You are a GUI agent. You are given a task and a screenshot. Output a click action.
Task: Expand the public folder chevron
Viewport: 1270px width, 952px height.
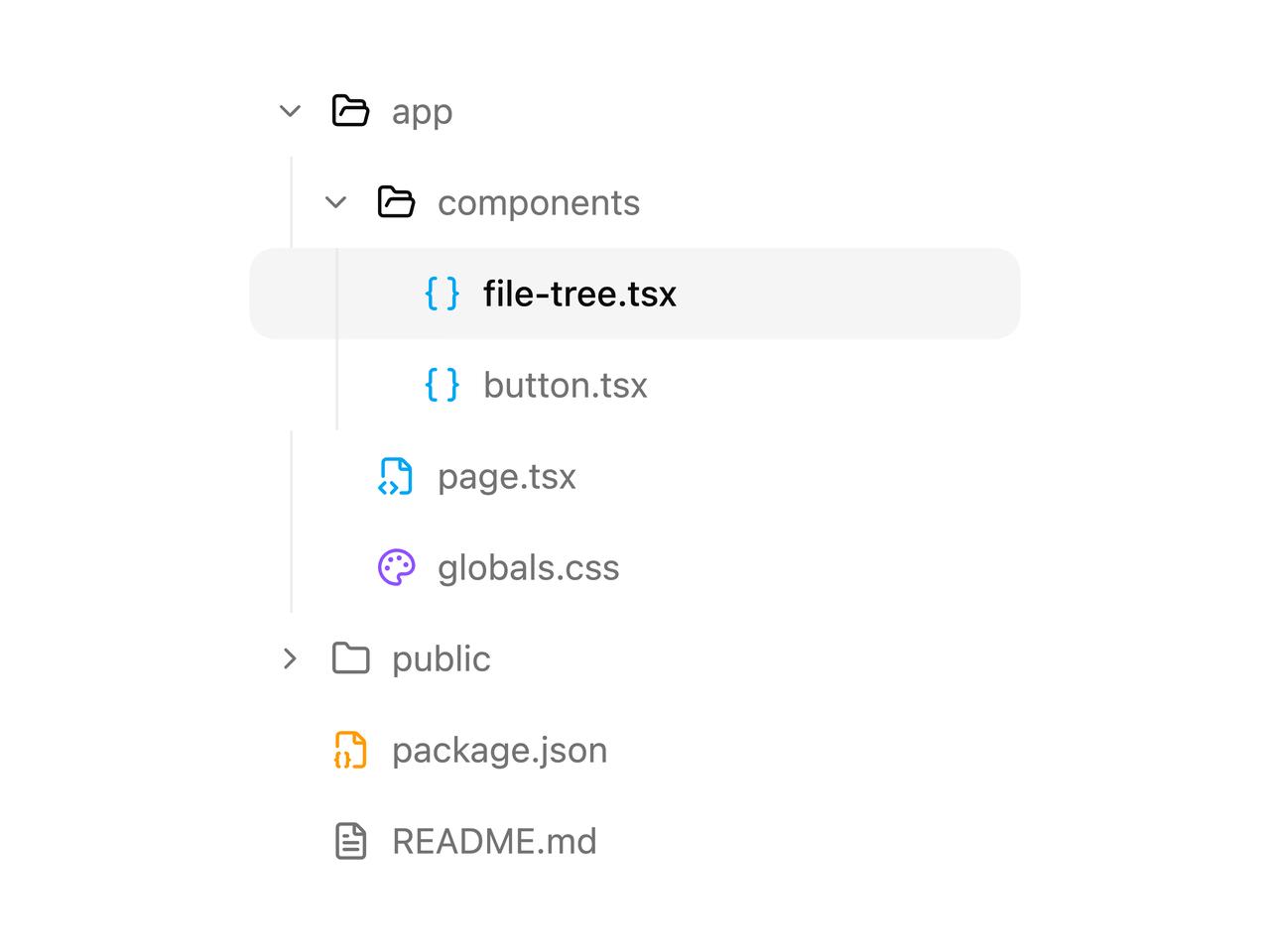(290, 658)
